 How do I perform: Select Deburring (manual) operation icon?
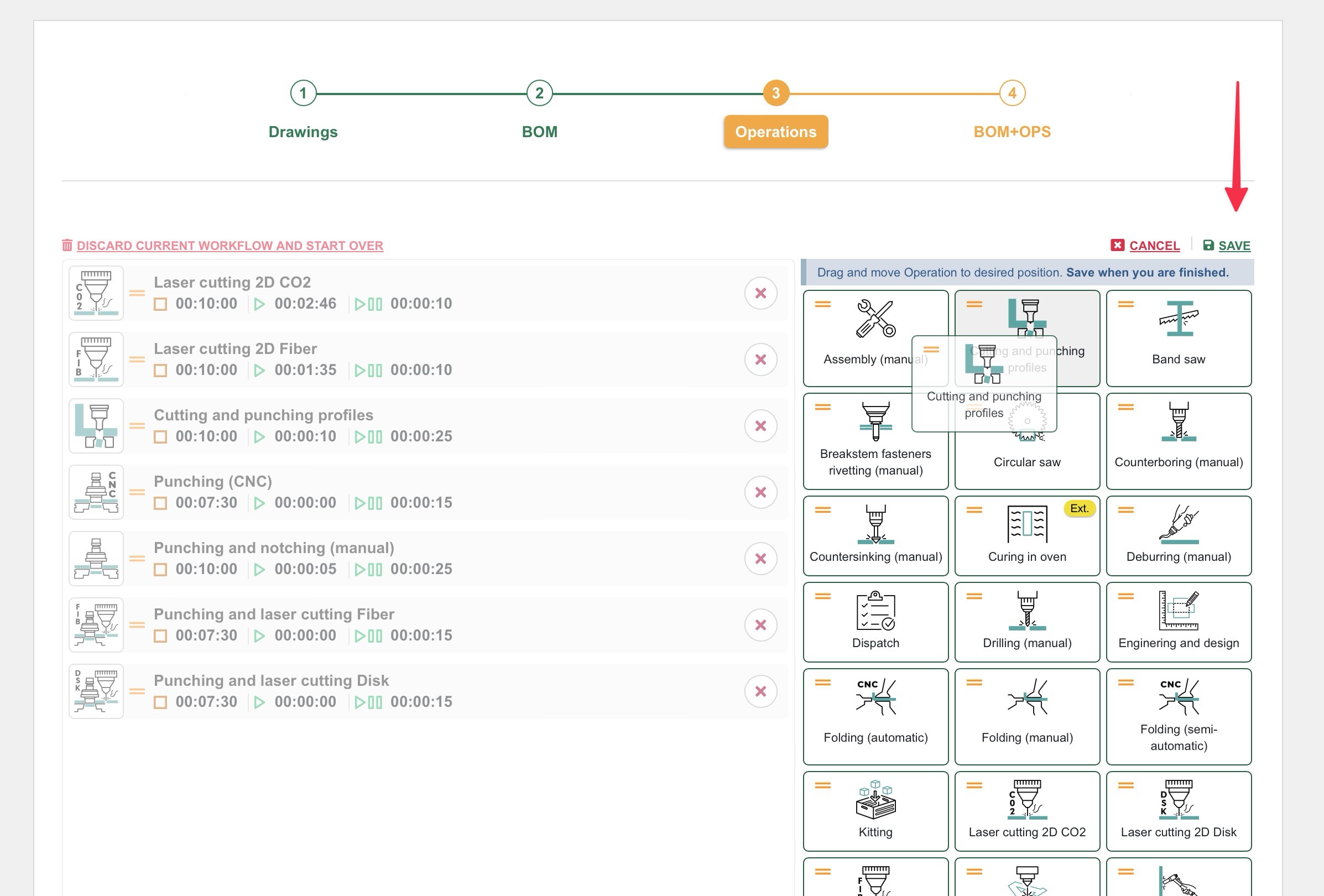[1178, 523]
